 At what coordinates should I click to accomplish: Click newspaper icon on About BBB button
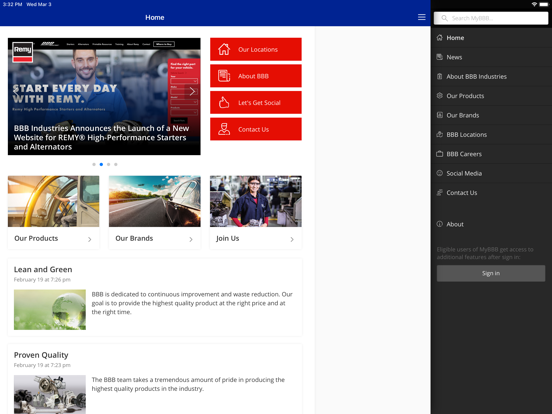224,76
